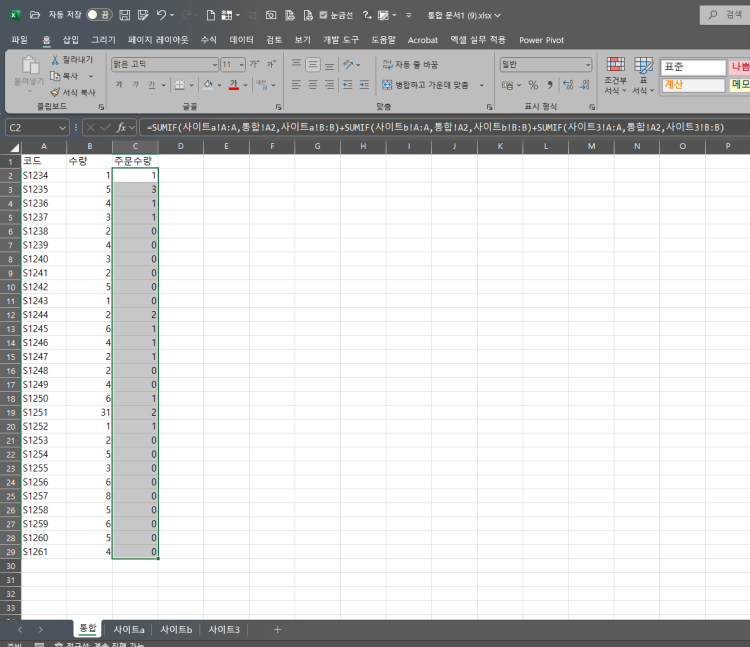Screen dimensions: 750x647
Task: Click the Undo arrow icon
Action: tap(161, 16)
